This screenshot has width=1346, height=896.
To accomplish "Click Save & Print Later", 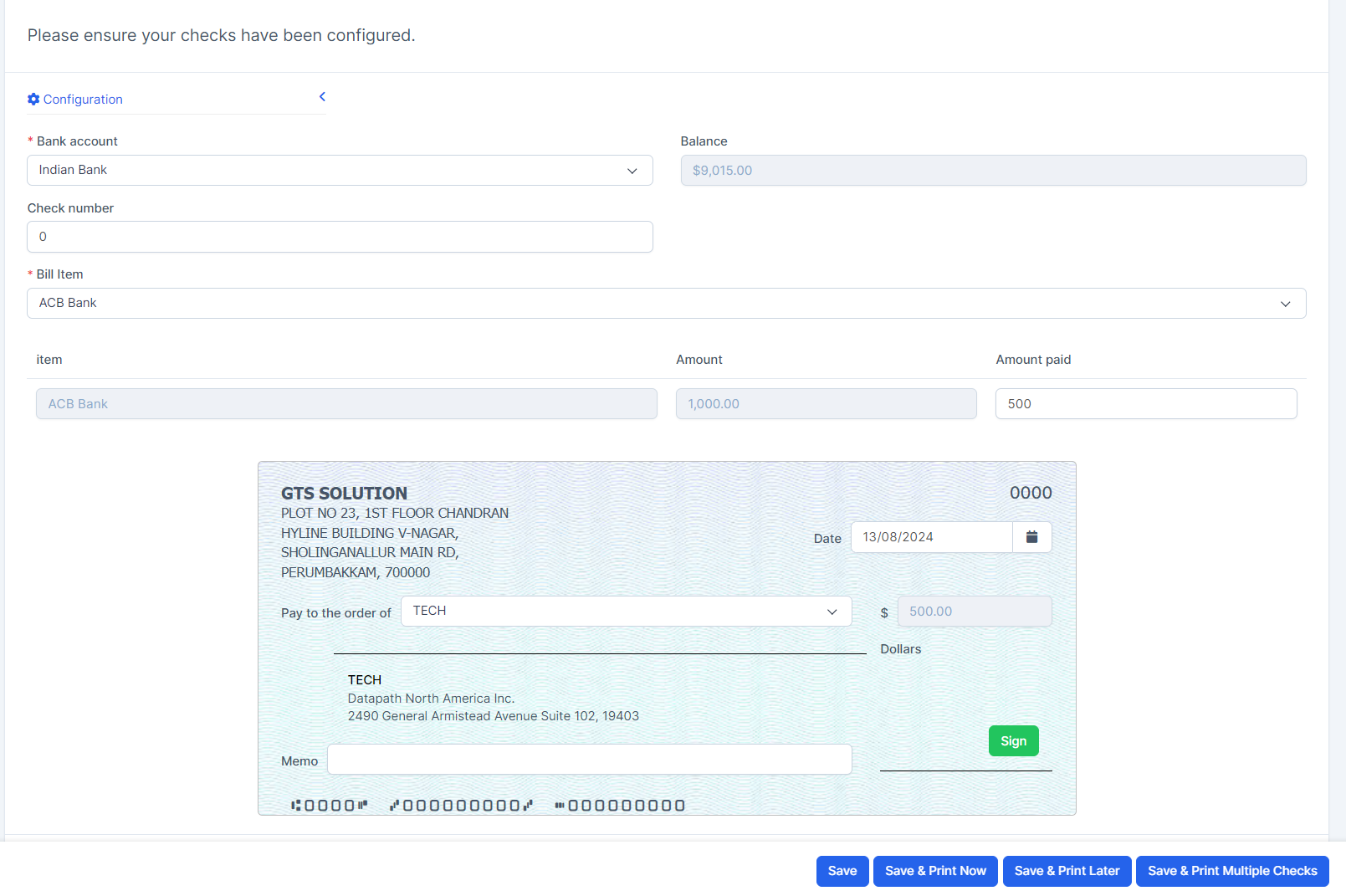I will 1067,871.
